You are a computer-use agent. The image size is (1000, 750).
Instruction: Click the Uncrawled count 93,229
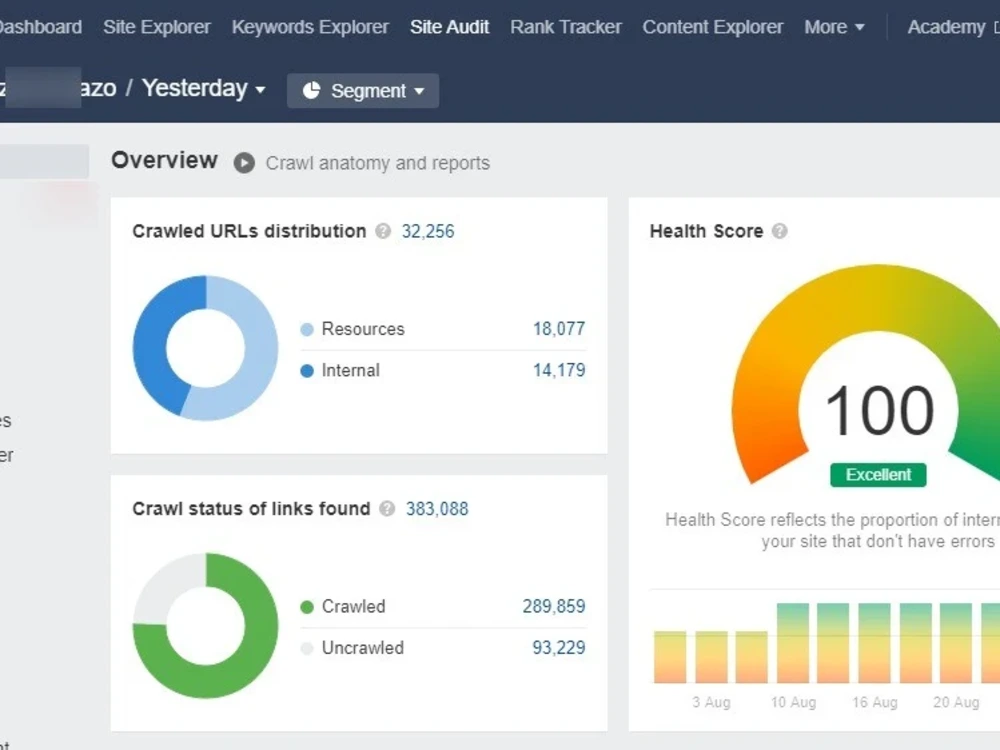559,648
